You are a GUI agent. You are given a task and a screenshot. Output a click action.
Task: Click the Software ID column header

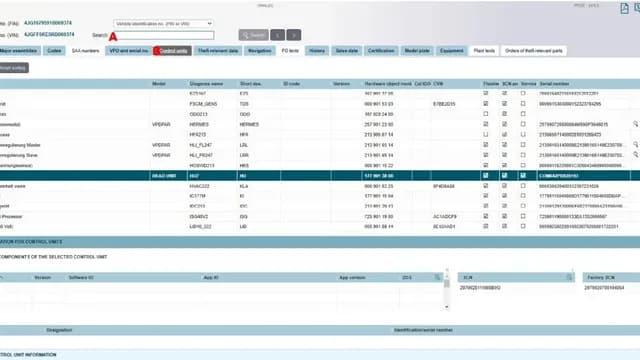coord(81,278)
